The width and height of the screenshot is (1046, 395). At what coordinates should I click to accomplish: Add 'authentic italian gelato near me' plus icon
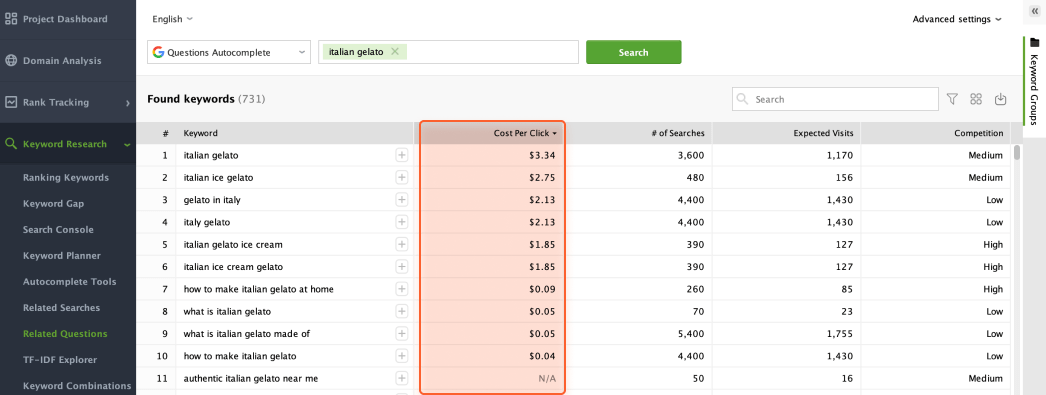[402, 378]
